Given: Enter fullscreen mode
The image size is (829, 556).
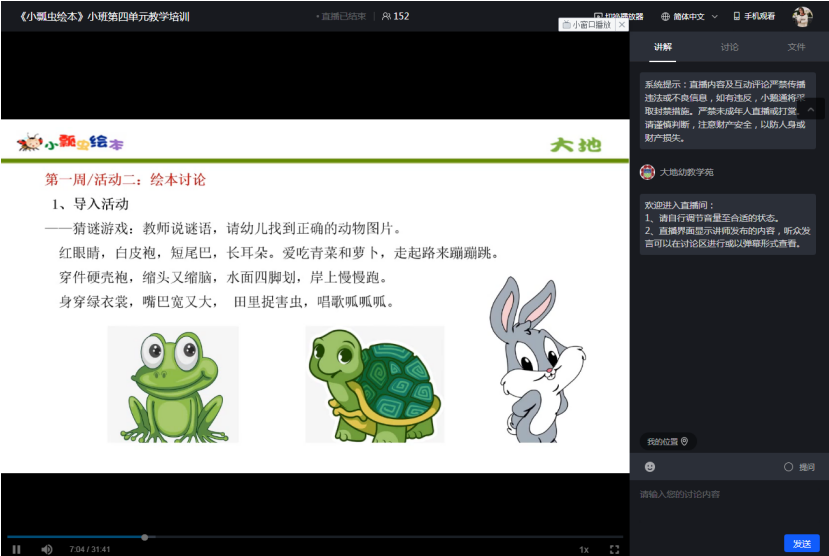Looking at the screenshot, I should pos(614,549).
